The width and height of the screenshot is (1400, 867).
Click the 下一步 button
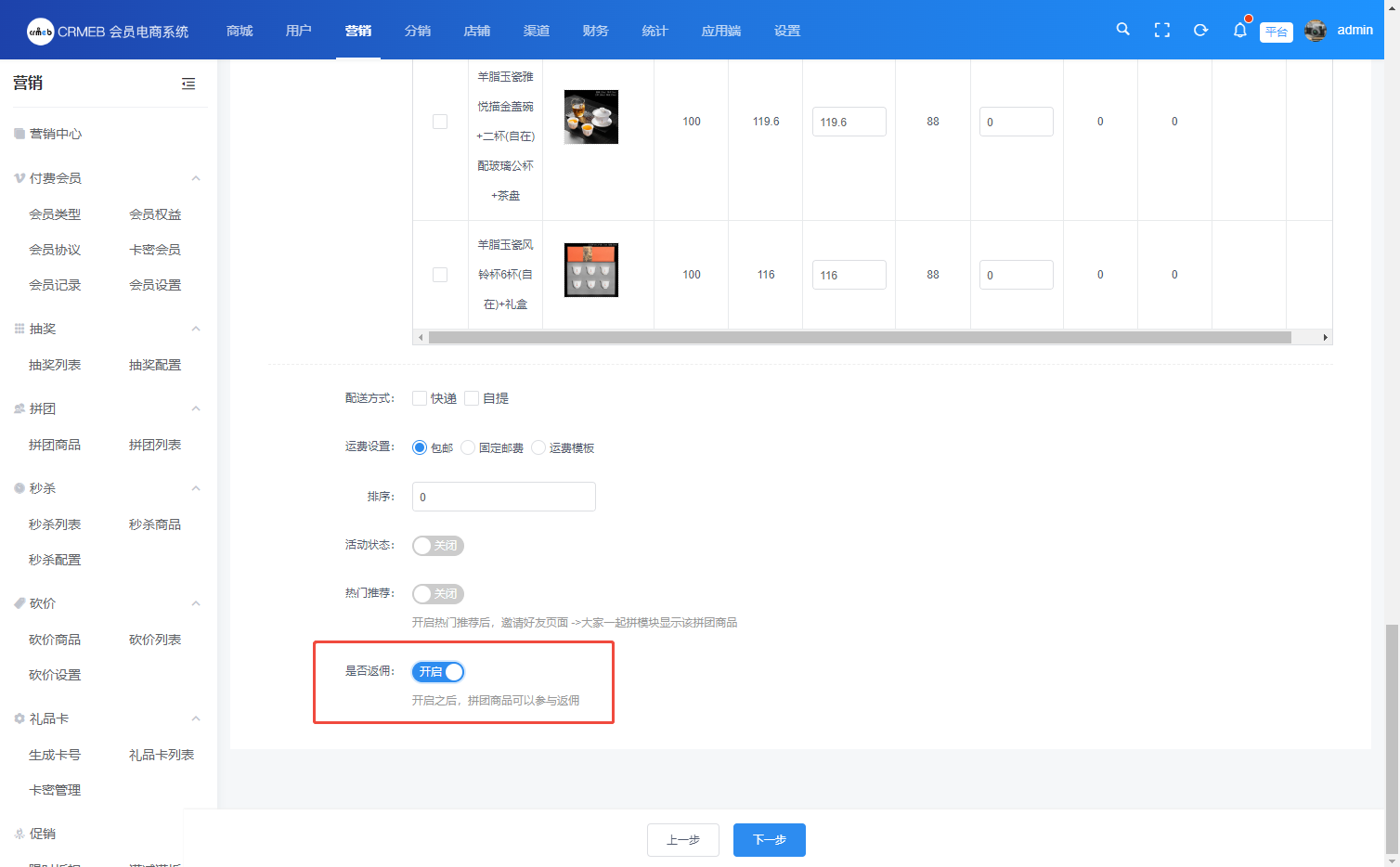[770, 840]
